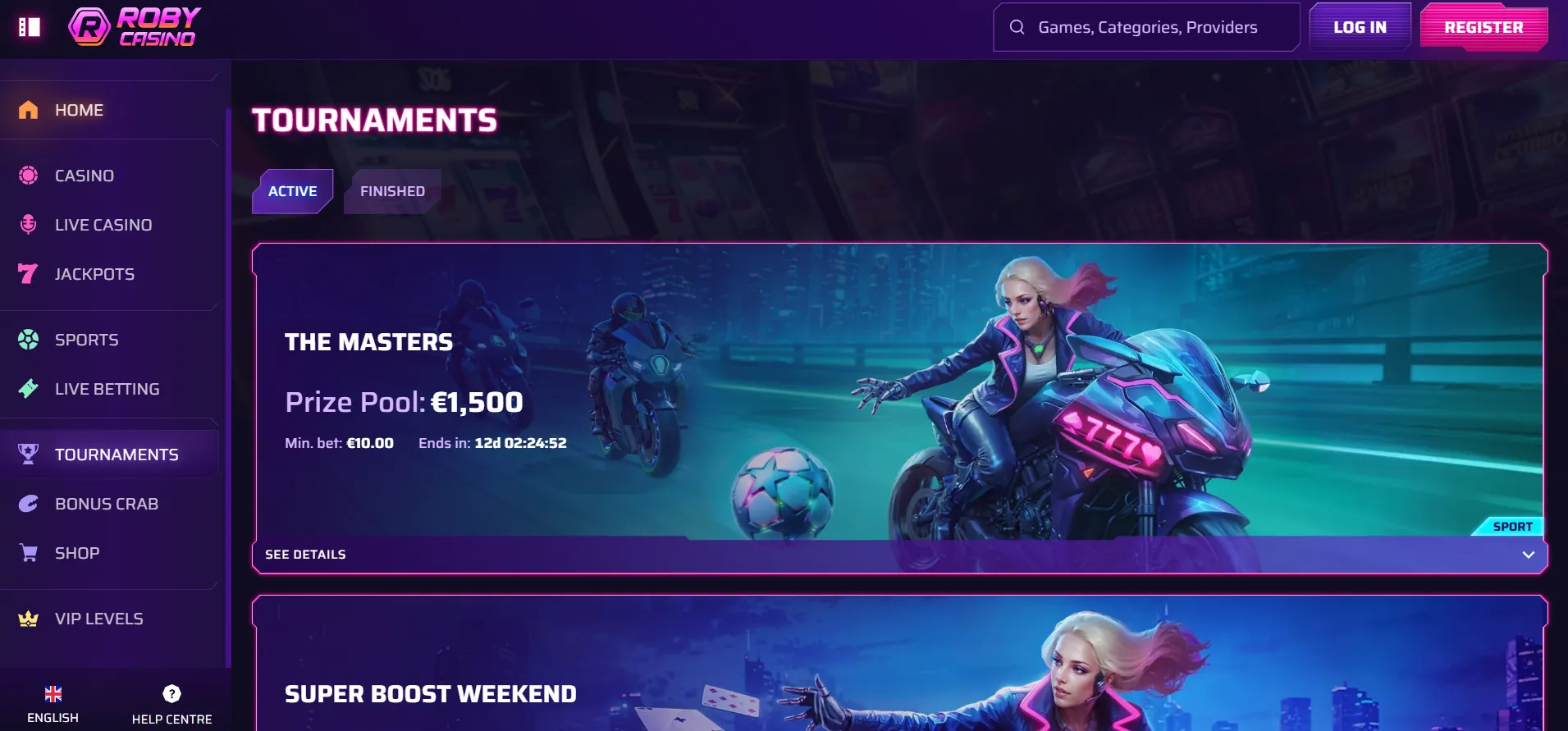The image size is (1568, 731).
Task: Open the English language selector
Action: tap(53, 705)
